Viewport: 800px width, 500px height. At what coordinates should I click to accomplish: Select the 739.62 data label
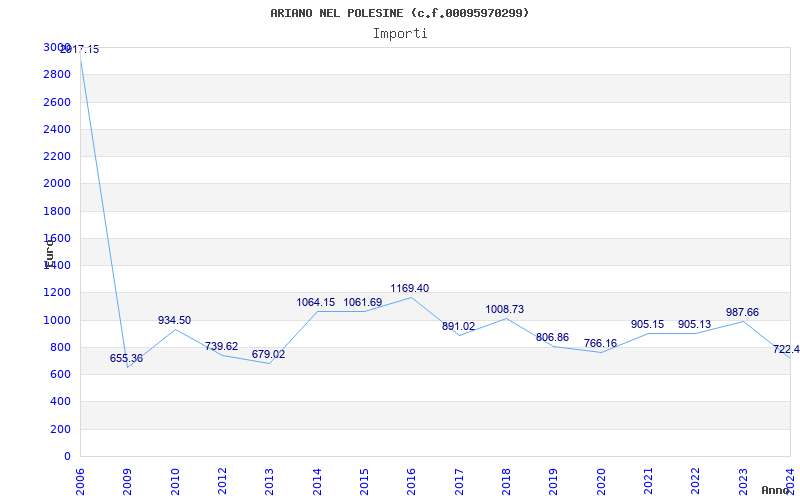(221, 346)
